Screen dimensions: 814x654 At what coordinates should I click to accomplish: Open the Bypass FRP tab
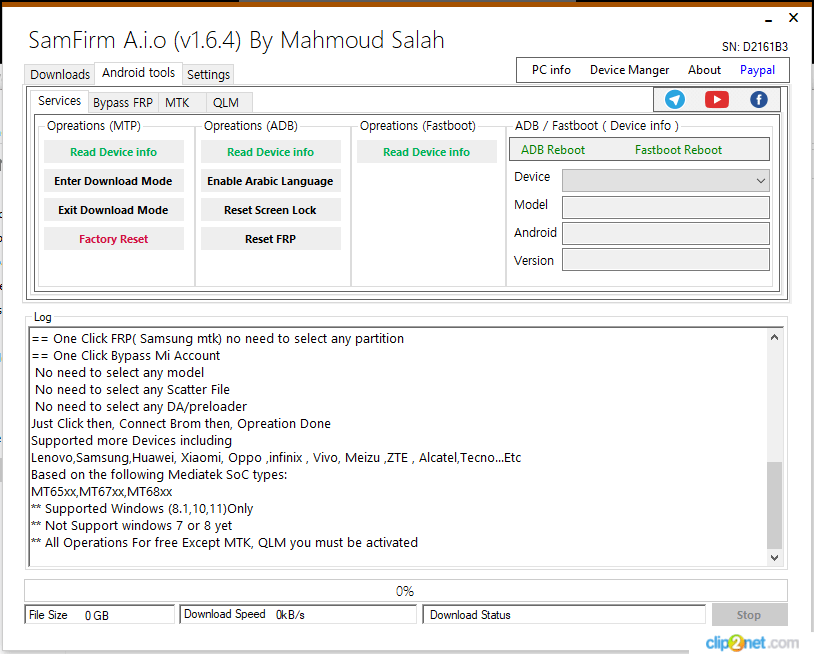pyautogui.click(x=122, y=102)
